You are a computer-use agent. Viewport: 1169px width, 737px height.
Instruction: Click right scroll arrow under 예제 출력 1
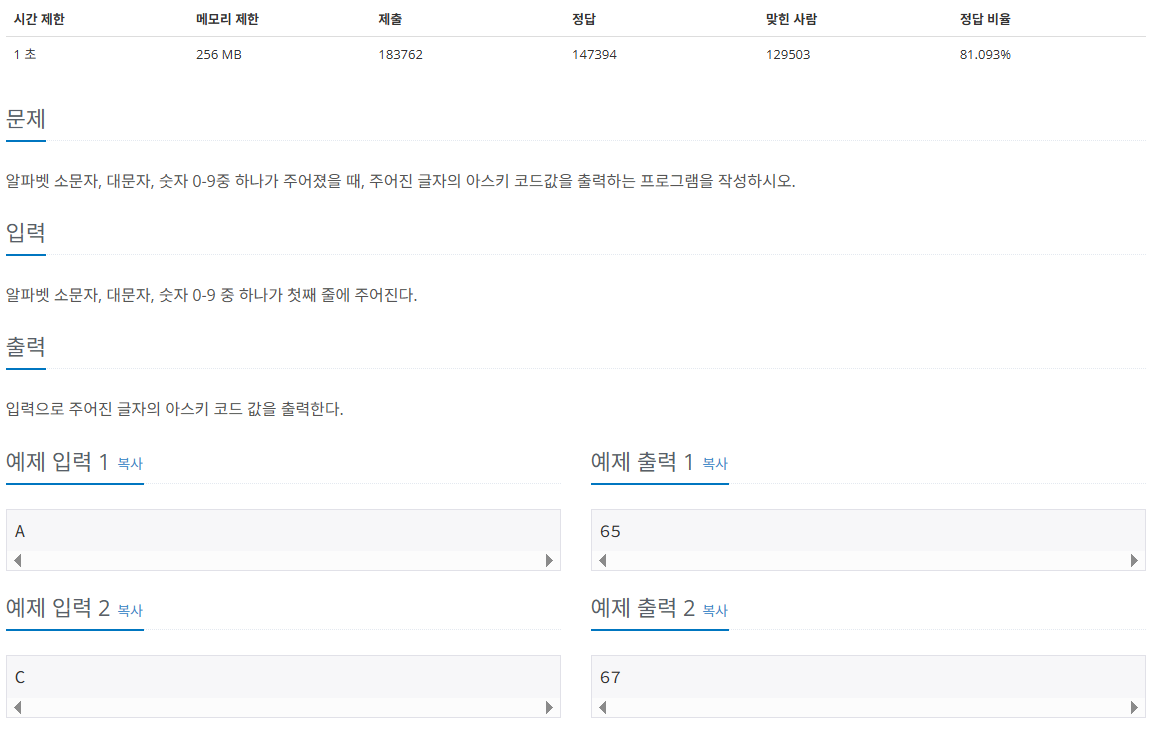pos(1134,560)
